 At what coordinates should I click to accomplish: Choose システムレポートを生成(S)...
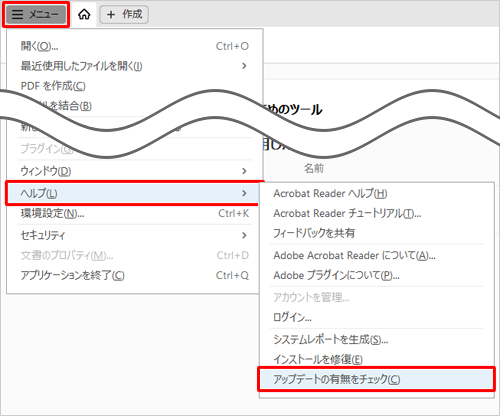377,340
